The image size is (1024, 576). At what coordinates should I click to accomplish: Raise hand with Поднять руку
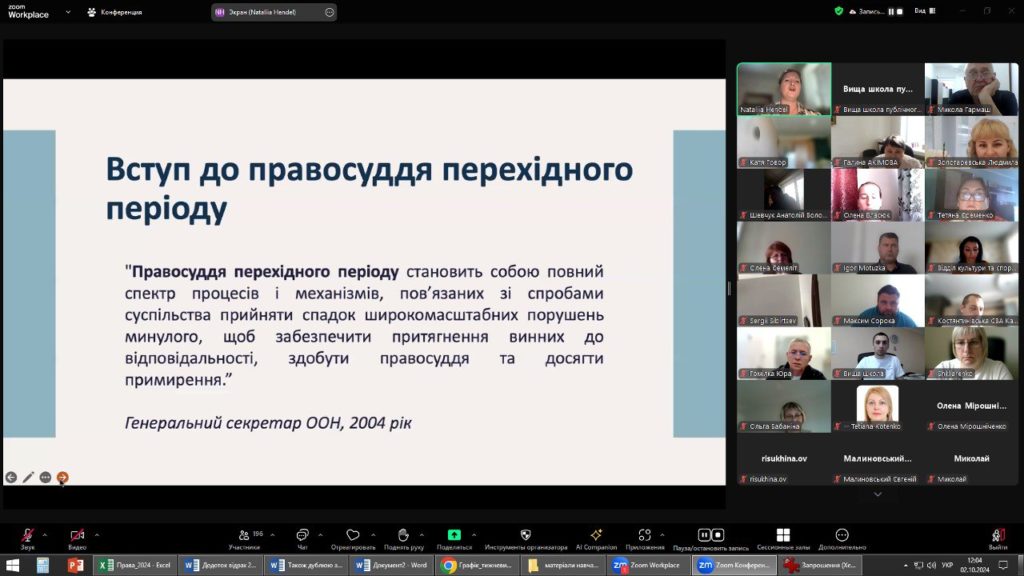coord(403,536)
